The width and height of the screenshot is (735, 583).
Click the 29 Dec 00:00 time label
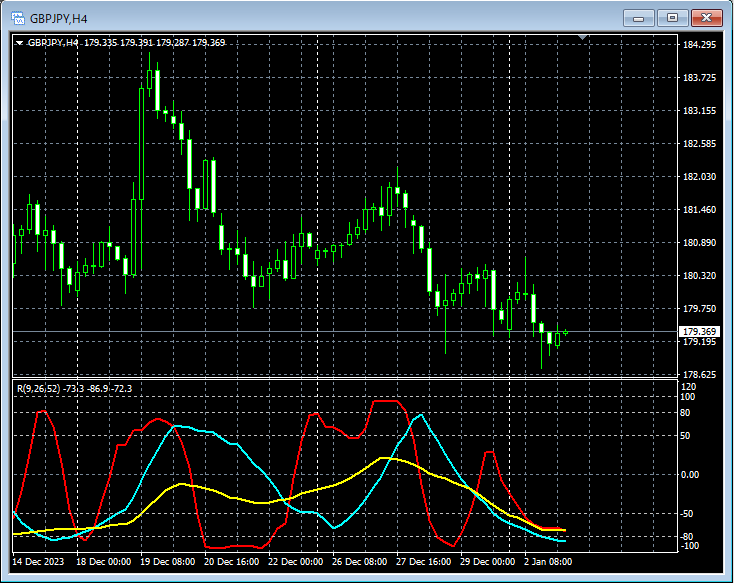click(x=488, y=561)
